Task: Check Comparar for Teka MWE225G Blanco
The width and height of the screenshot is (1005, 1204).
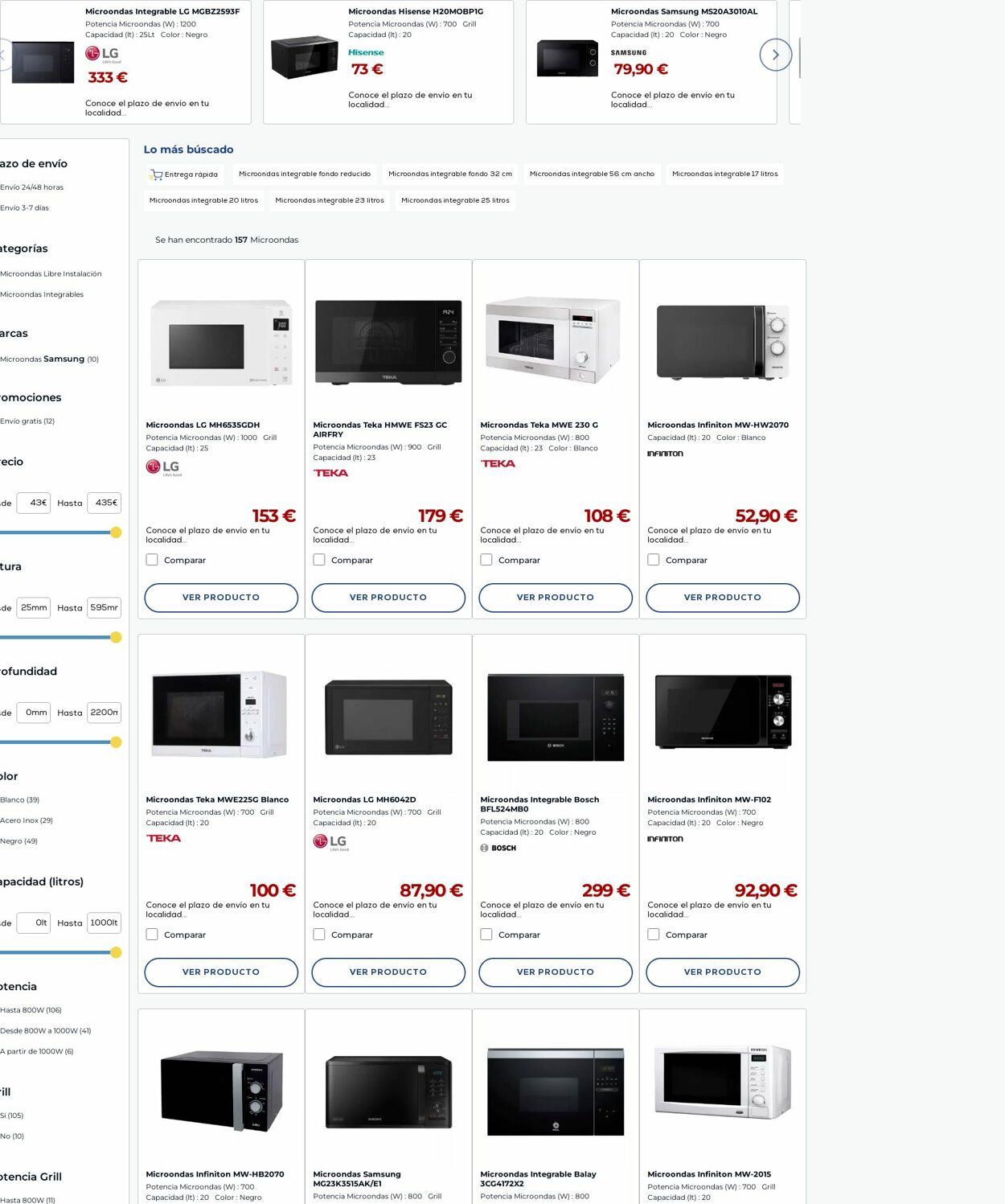Action: click(x=152, y=935)
